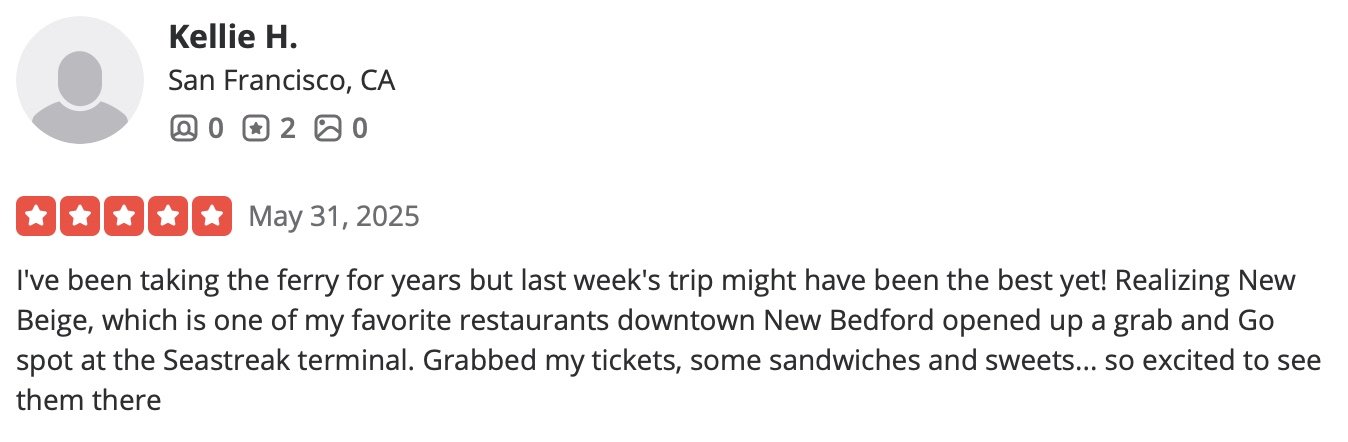Select the fifth star in the rating
Viewport: 1348px width, 442px height.
212,216
